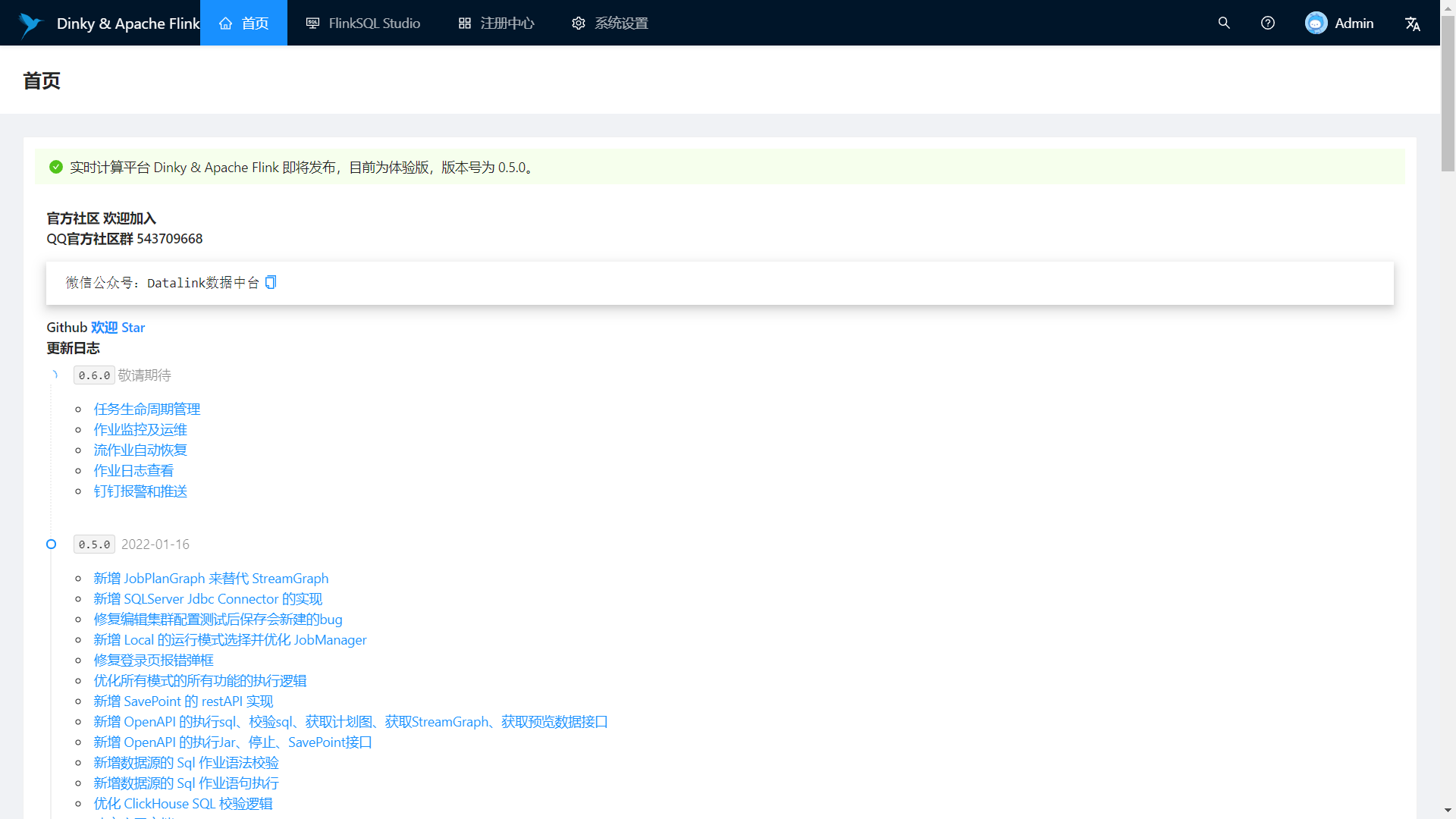The width and height of the screenshot is (1456, 819).
Task: Open the 任务生命周期管理 link
Action: (147, 409)
